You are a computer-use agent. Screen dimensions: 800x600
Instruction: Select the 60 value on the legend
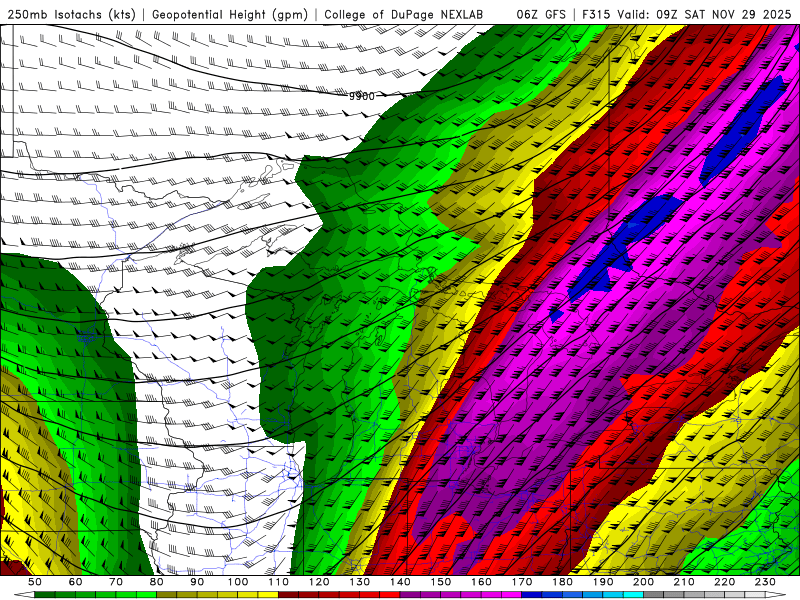coord(75,582)
